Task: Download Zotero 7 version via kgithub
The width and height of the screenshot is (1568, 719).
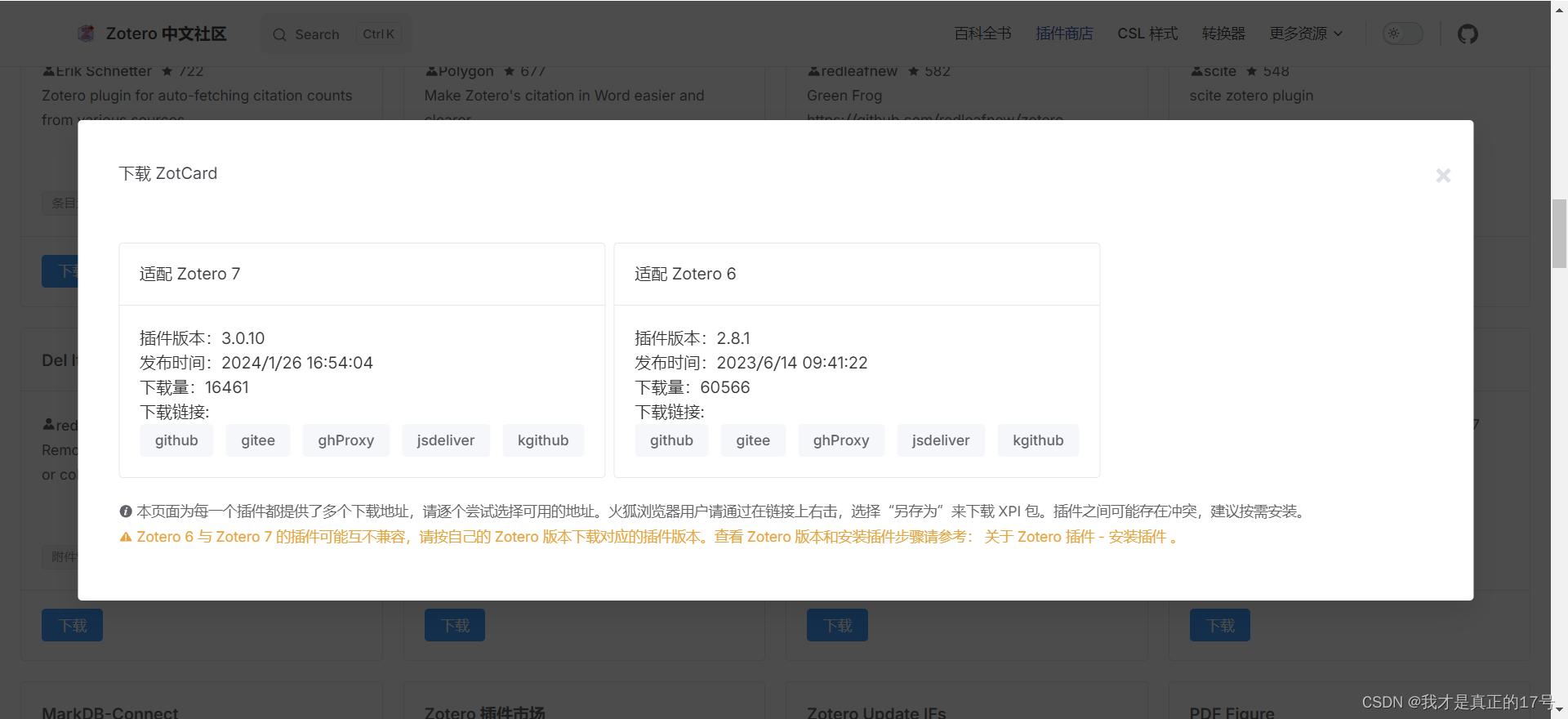Action: (543, 440)
